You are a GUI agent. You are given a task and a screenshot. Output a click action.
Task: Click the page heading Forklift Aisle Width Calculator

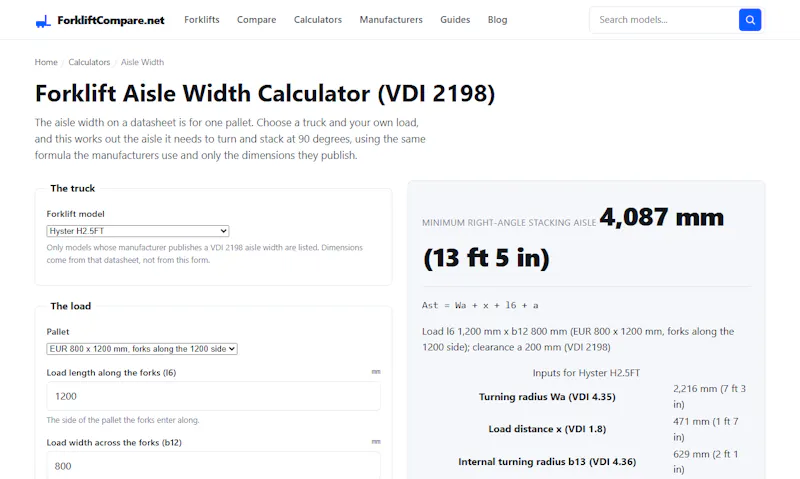coord(265,93)
